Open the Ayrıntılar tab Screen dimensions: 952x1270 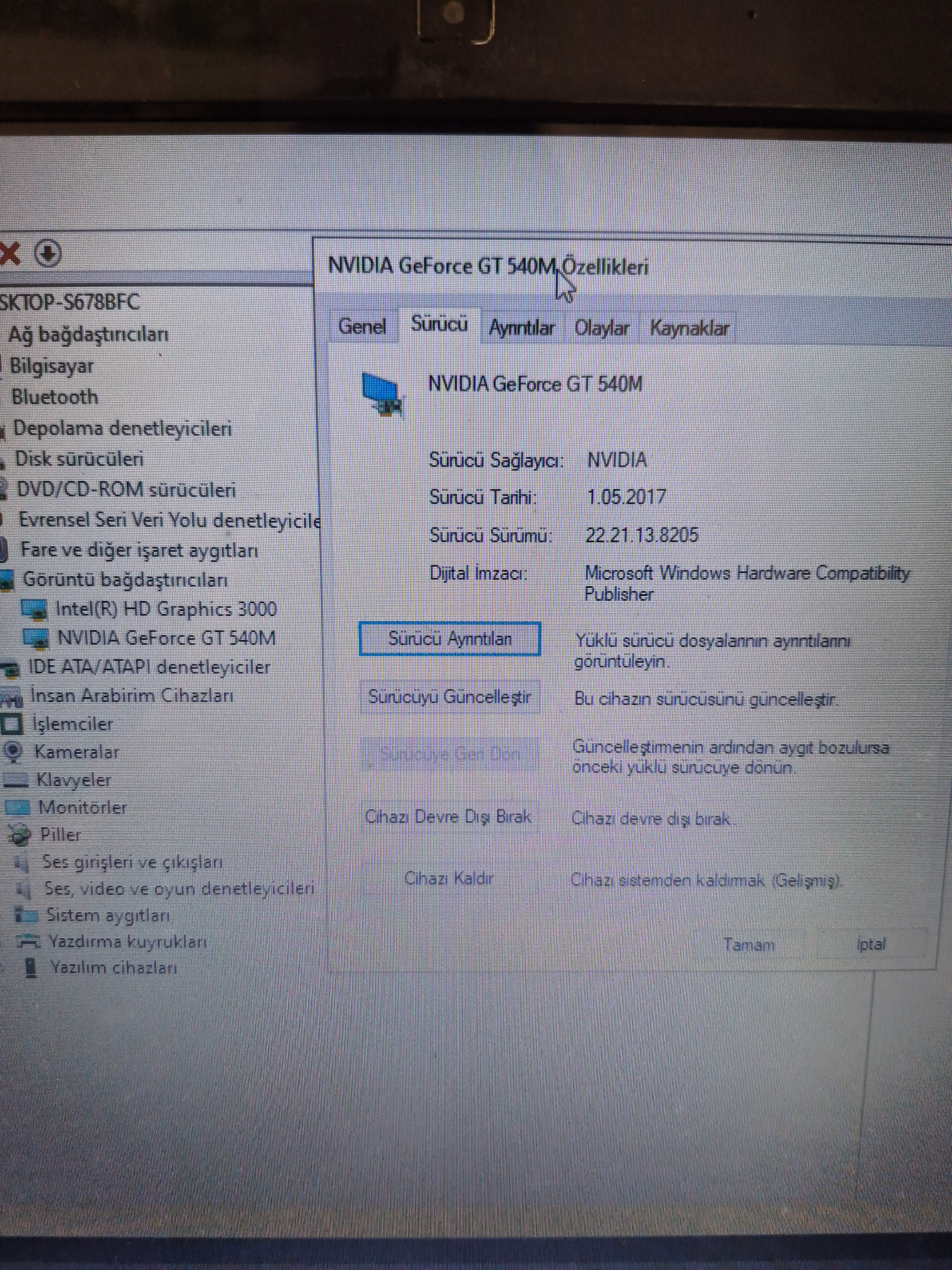(x=521, y=327)
